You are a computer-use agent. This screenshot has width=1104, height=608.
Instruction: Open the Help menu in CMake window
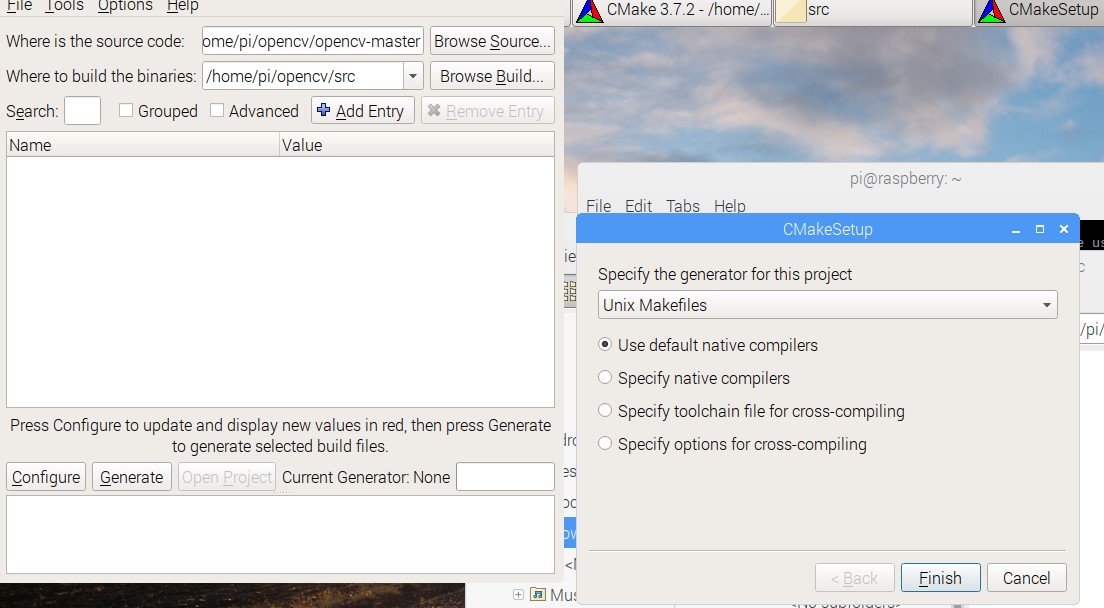[182, 6]
